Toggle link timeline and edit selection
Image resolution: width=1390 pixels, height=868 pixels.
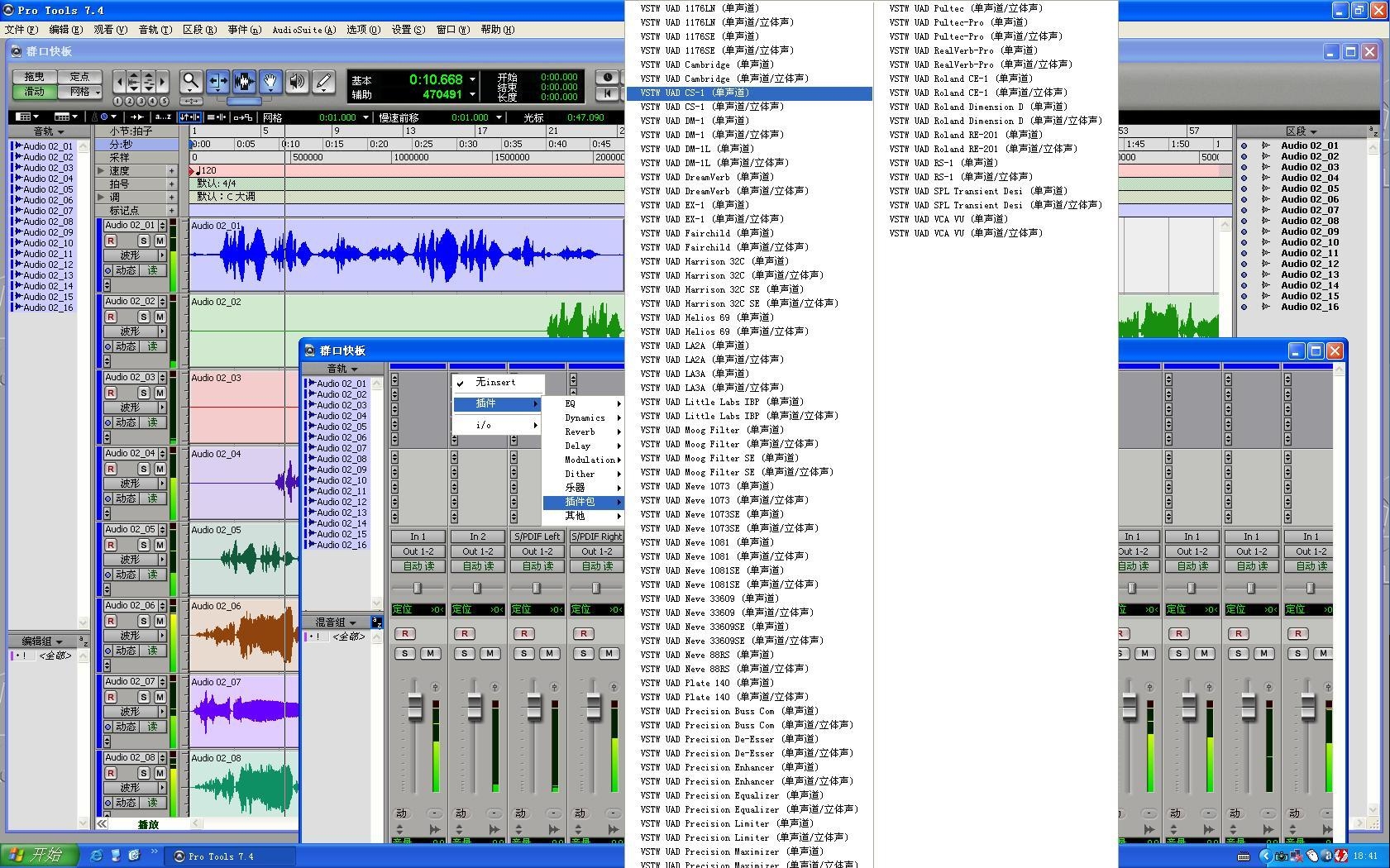(190, 117)
